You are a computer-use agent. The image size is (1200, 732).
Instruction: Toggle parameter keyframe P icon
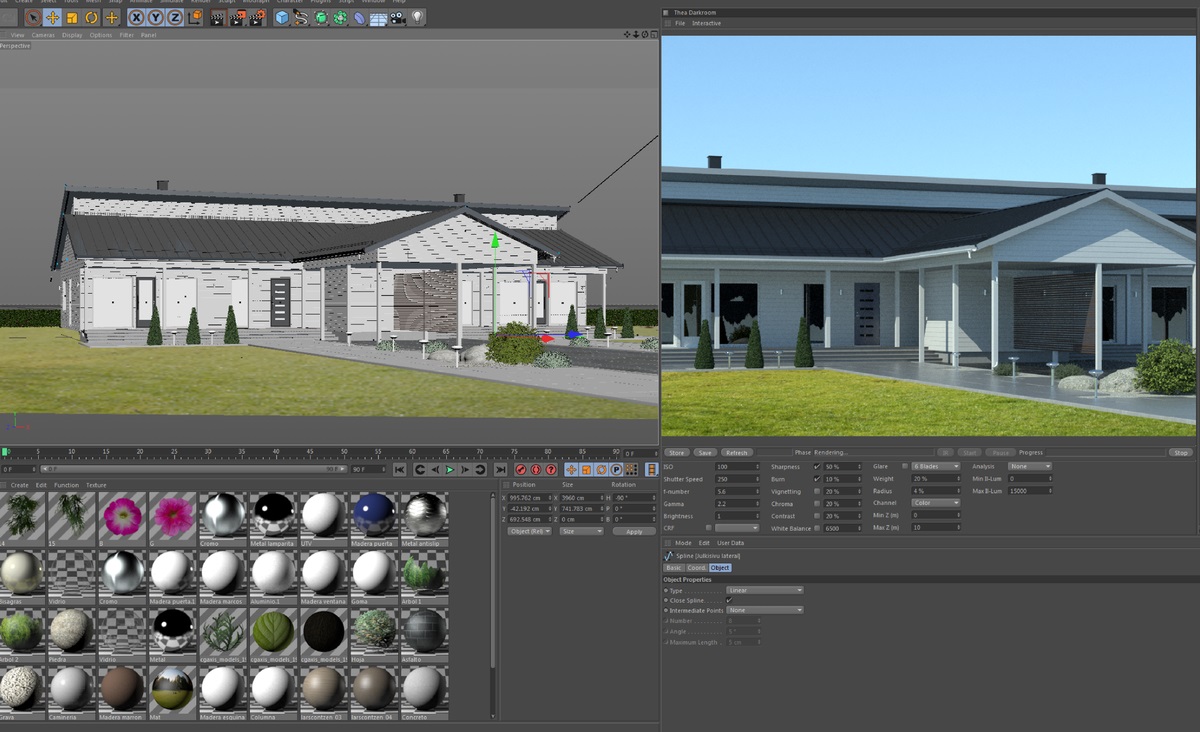point(616,469)
